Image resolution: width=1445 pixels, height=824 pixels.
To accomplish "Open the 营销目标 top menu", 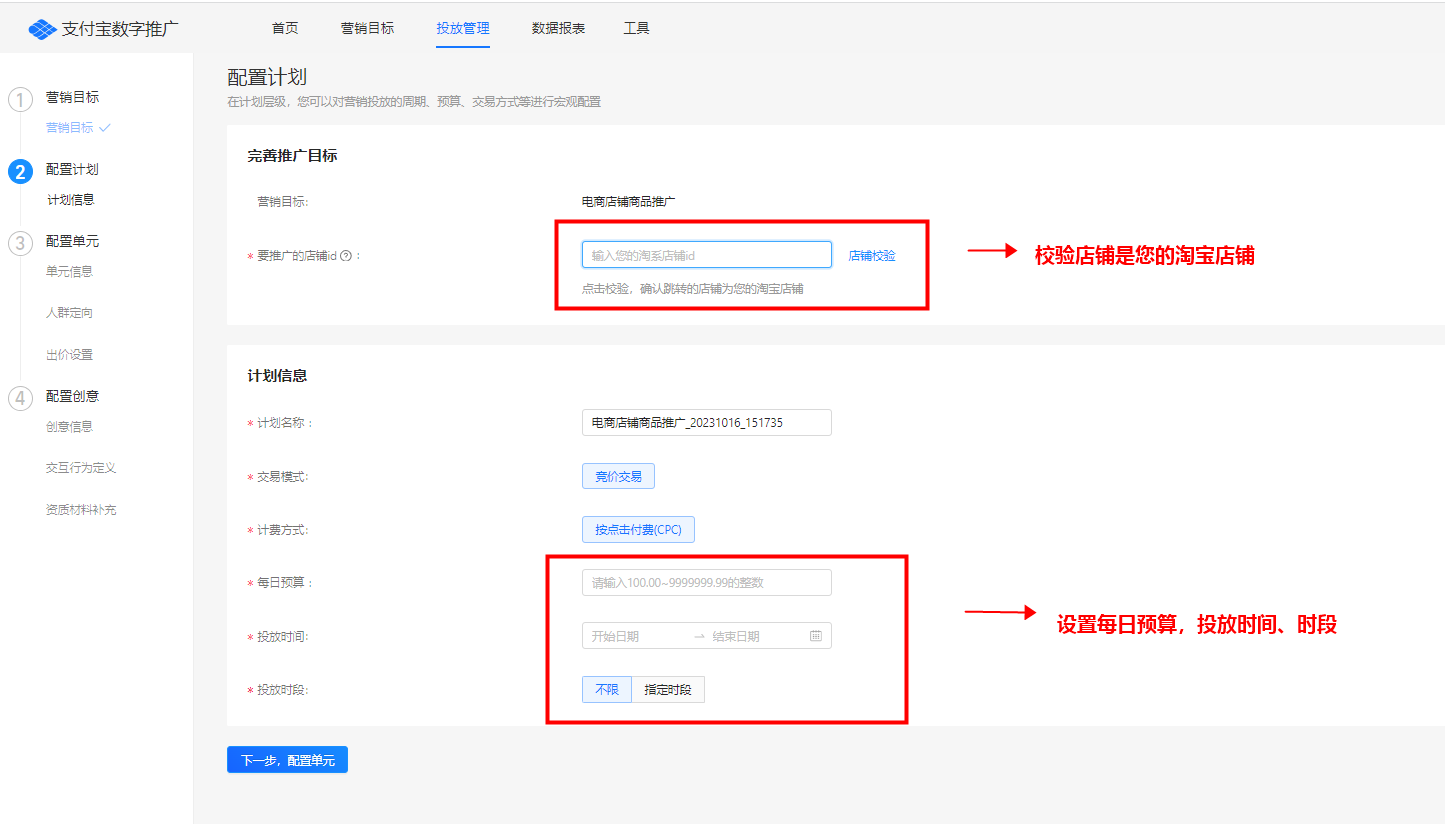I will 367,28.
